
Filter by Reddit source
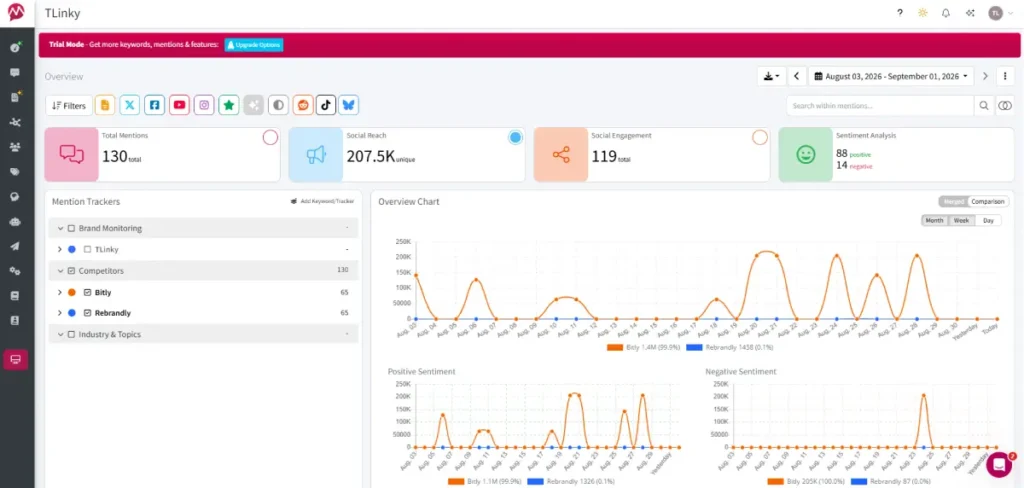pyautogui.click(x=302, y=105)
